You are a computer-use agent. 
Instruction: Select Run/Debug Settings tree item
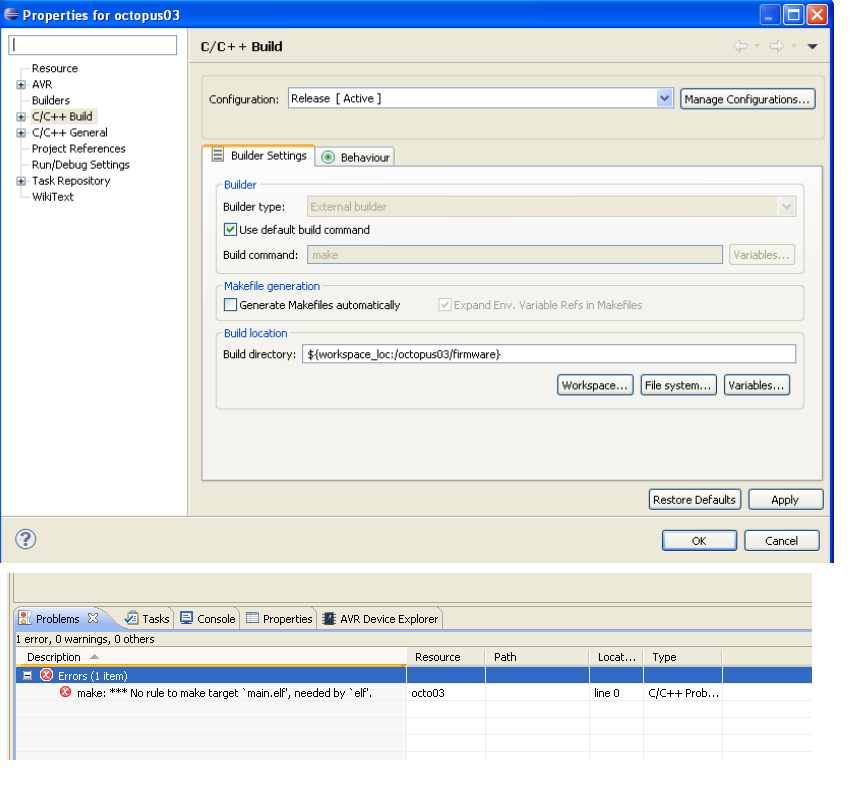pos(81,165)
